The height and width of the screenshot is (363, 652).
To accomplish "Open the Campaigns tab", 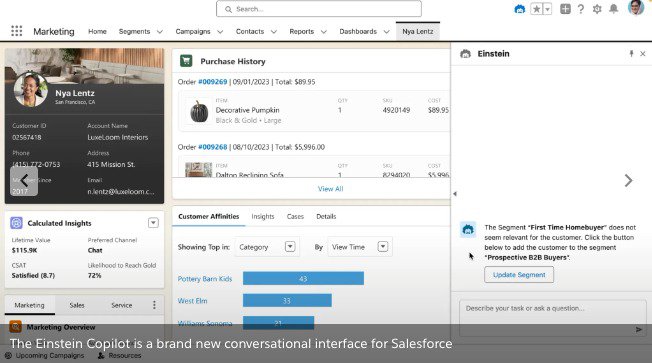I will [x=193, y=32].
